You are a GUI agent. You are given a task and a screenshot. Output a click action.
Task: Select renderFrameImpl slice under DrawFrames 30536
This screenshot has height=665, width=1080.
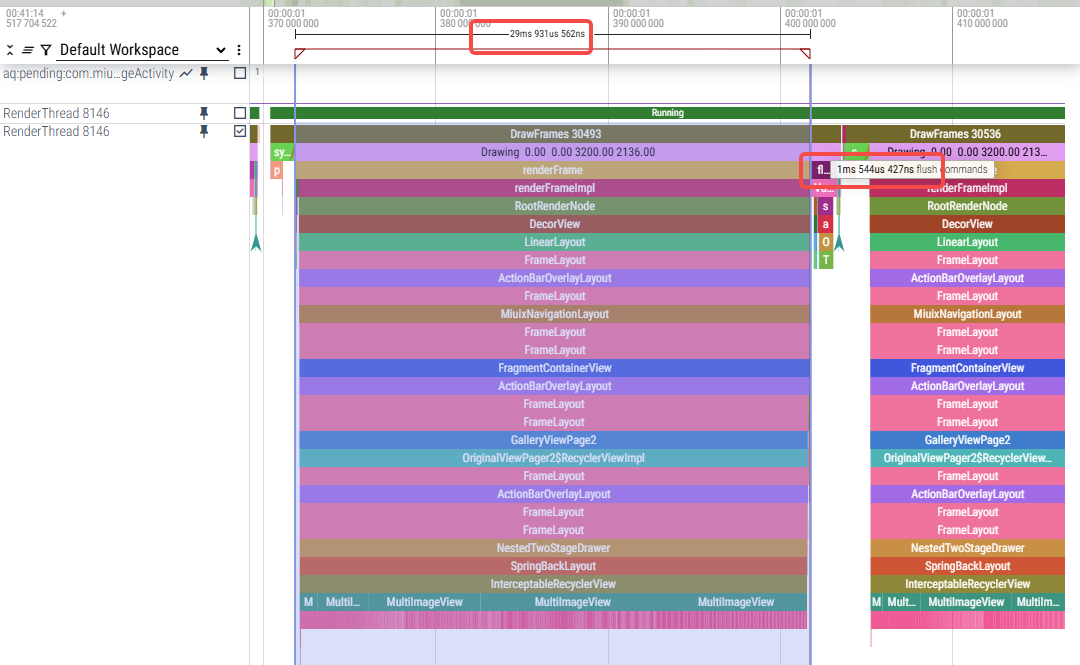967,187
